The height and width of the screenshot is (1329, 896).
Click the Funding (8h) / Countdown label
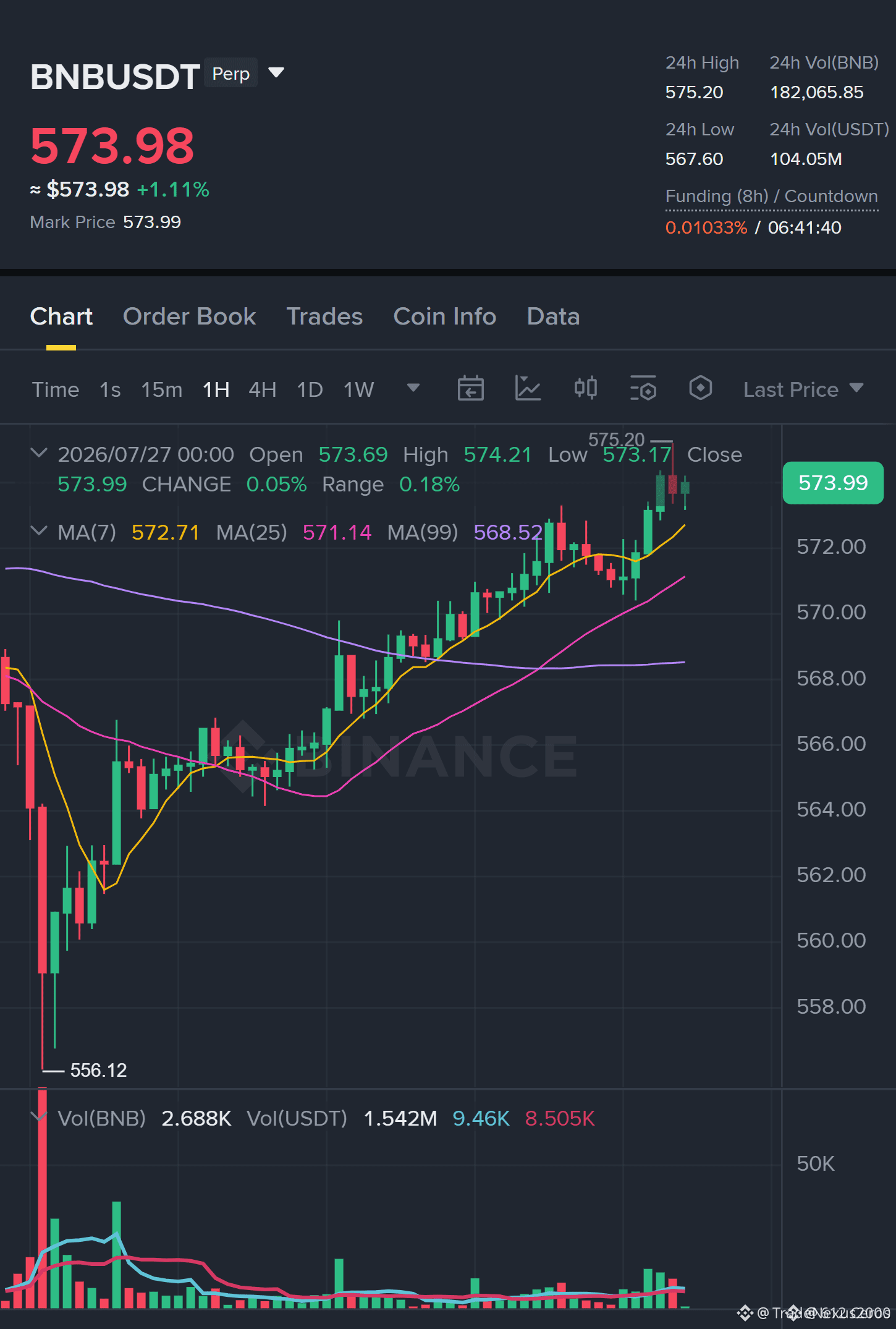click(x=771, y=196)
